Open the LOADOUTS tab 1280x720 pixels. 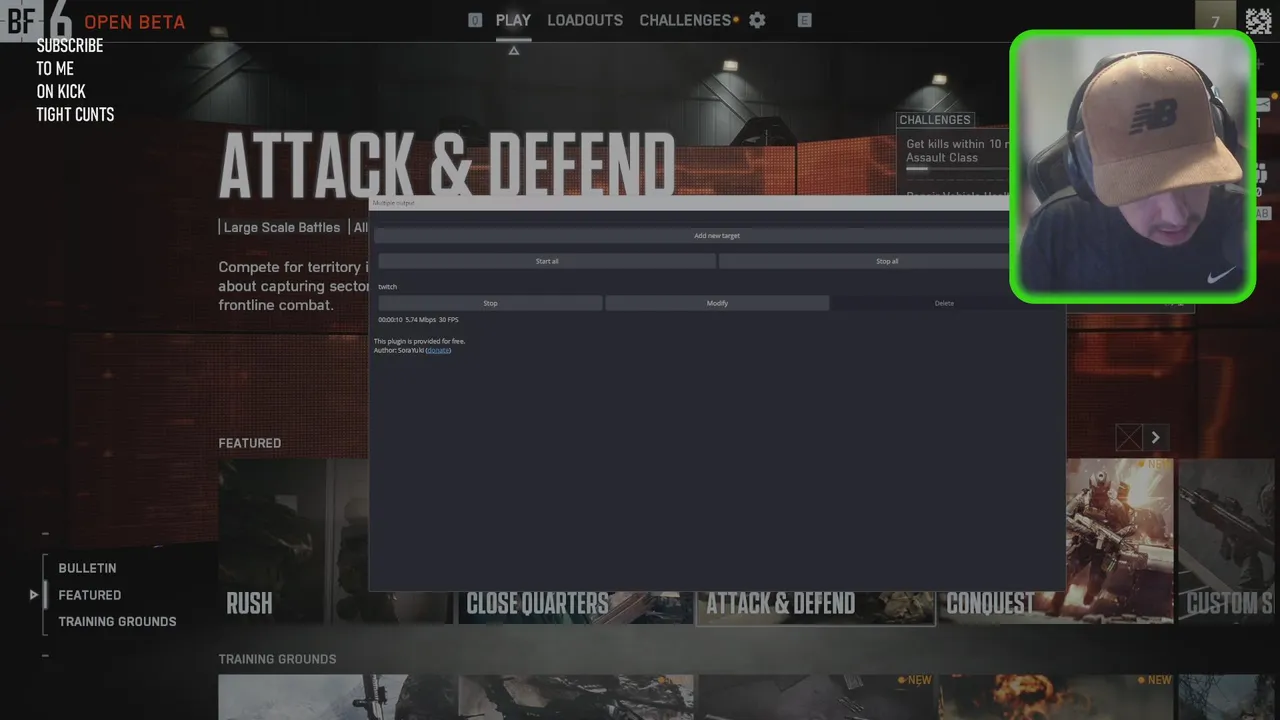[x=585, y=20]
